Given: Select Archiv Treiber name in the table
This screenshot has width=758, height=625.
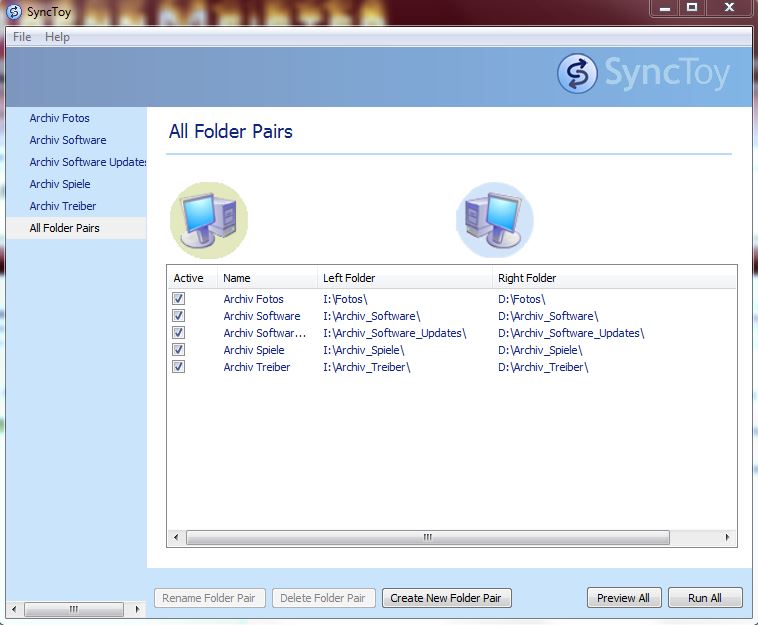Looking at the screenshot, I should point(257,366).
